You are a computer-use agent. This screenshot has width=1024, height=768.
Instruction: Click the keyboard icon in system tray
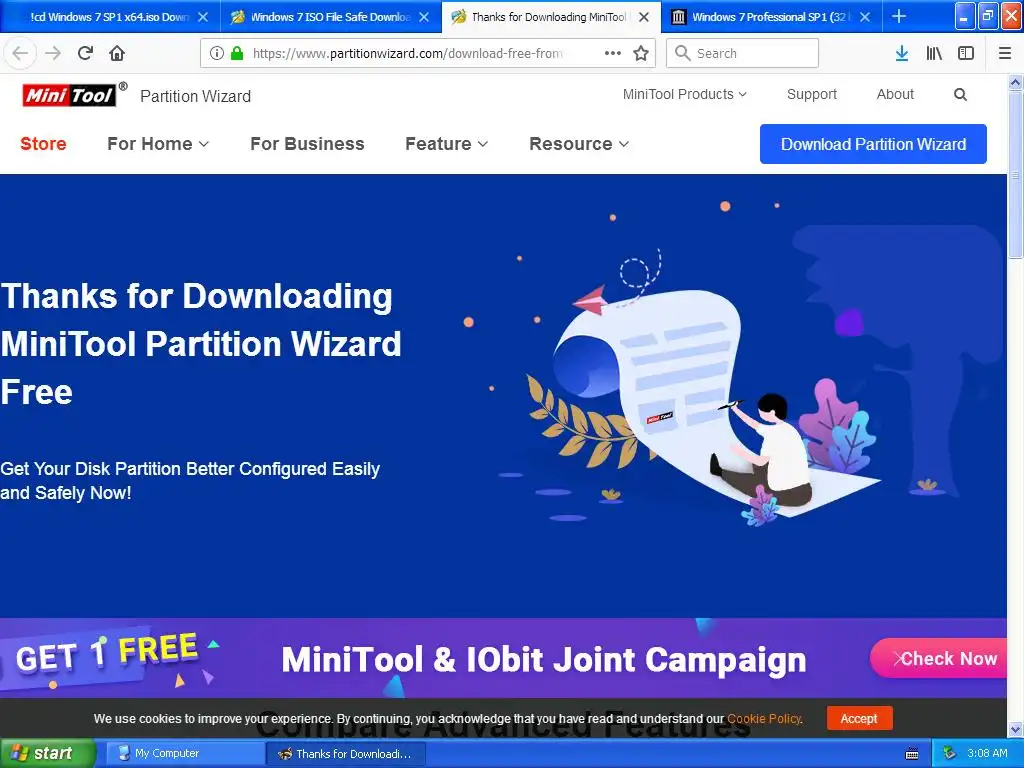point(912,754)
